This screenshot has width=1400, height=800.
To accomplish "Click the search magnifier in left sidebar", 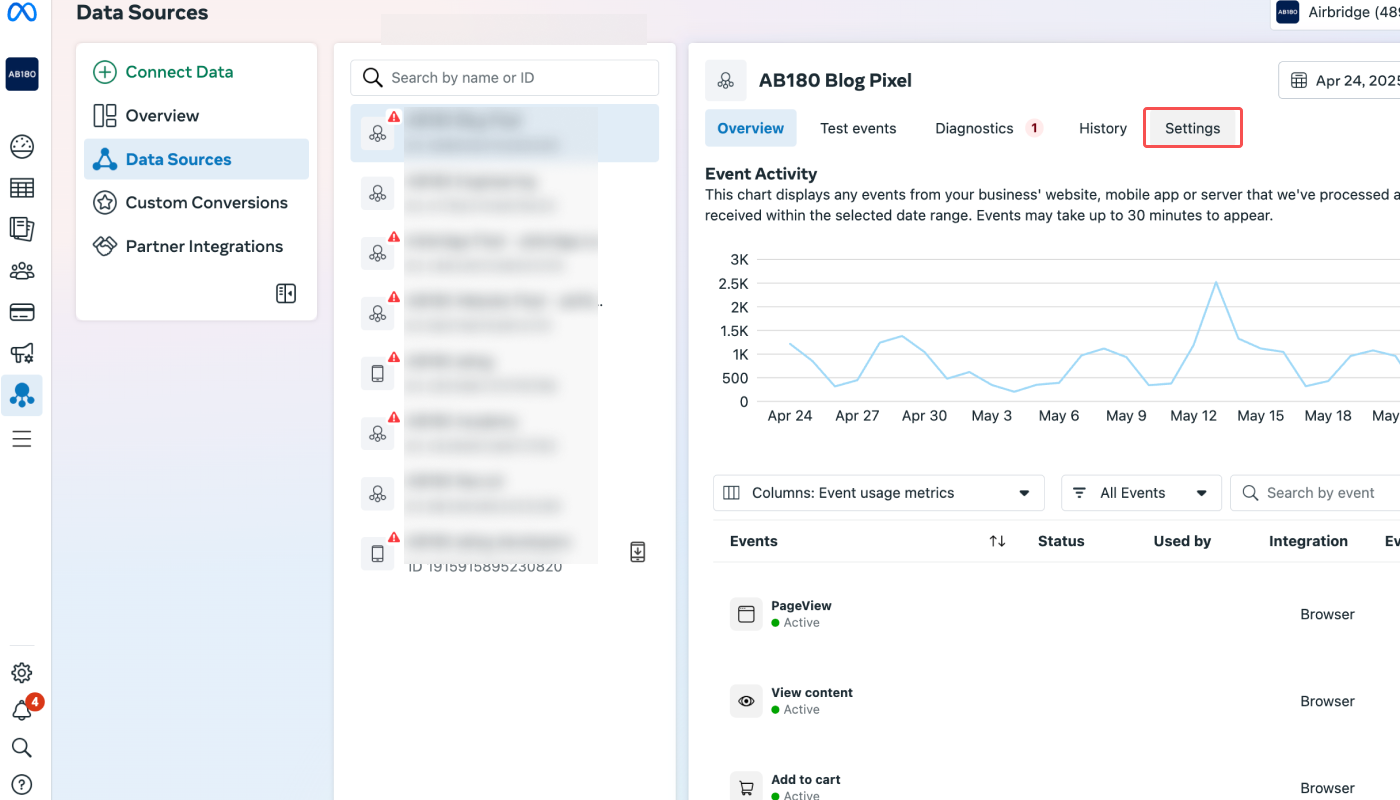I will 22,748.
